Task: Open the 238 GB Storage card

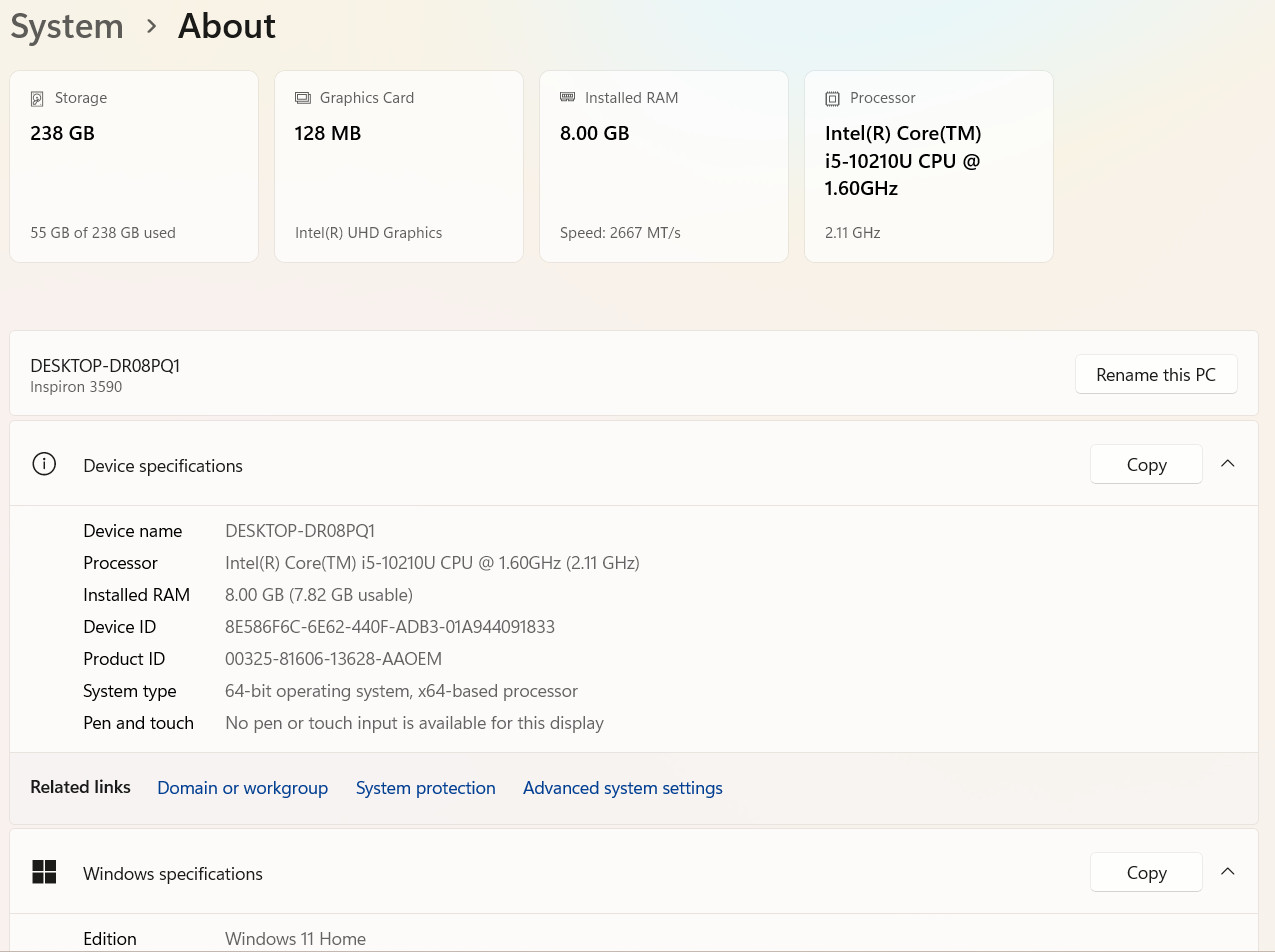Action: point(134,166)
